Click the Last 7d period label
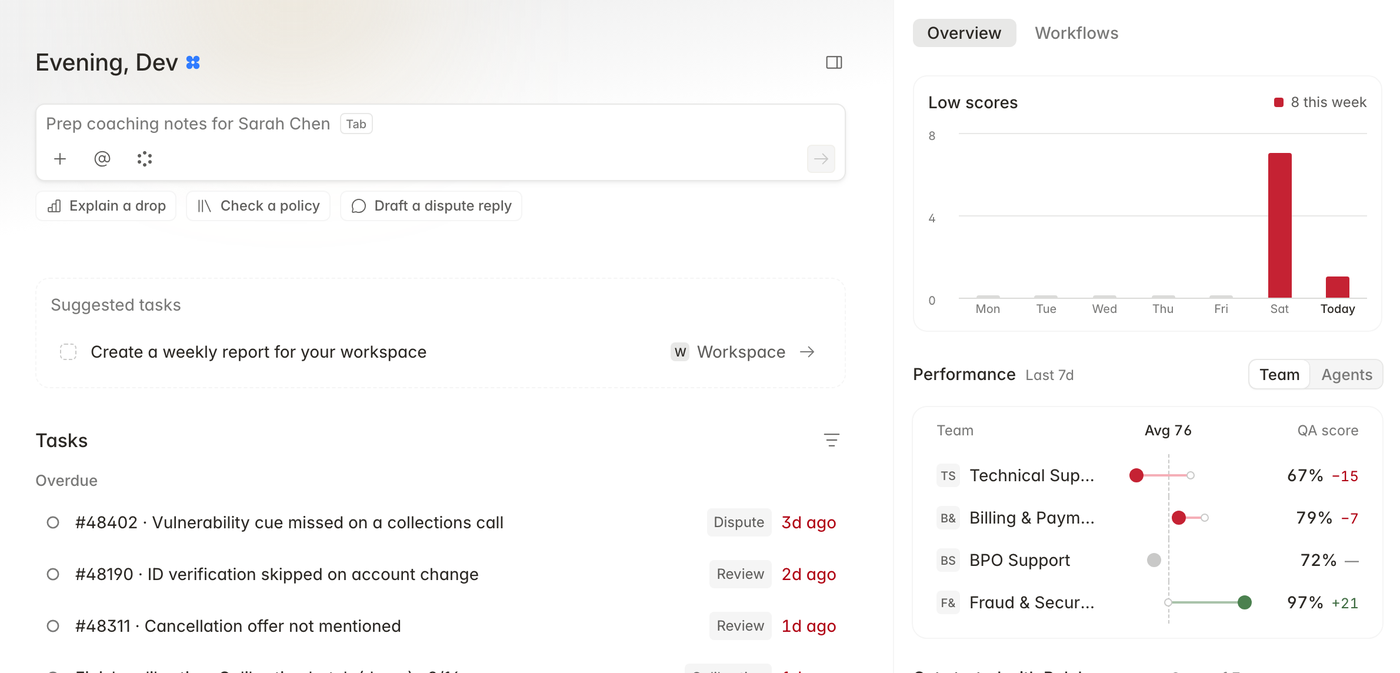 coord(1050,375)
